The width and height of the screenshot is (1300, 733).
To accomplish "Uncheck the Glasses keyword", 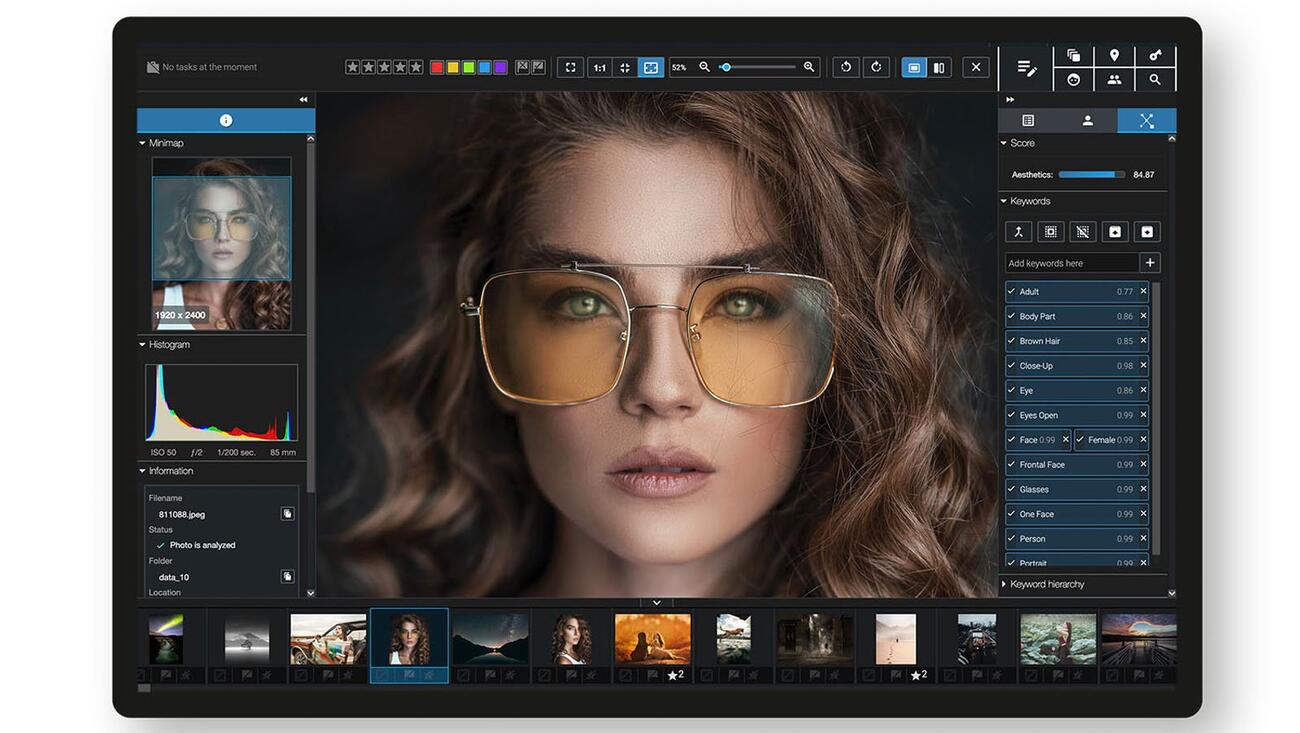I will click(x=1012, y=490).
